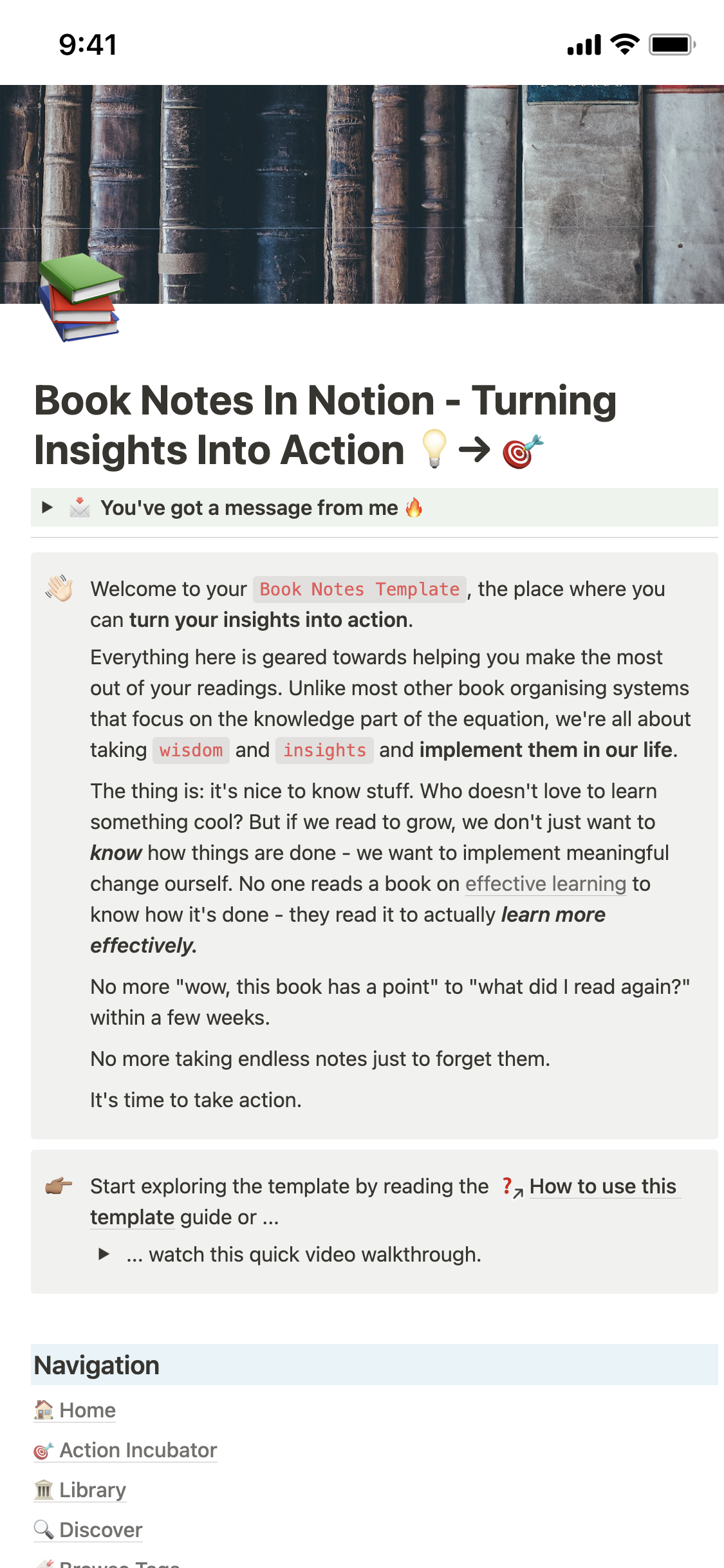Click the envelope icon in message toggle
724x1568 pixels.
coord(80,507)
